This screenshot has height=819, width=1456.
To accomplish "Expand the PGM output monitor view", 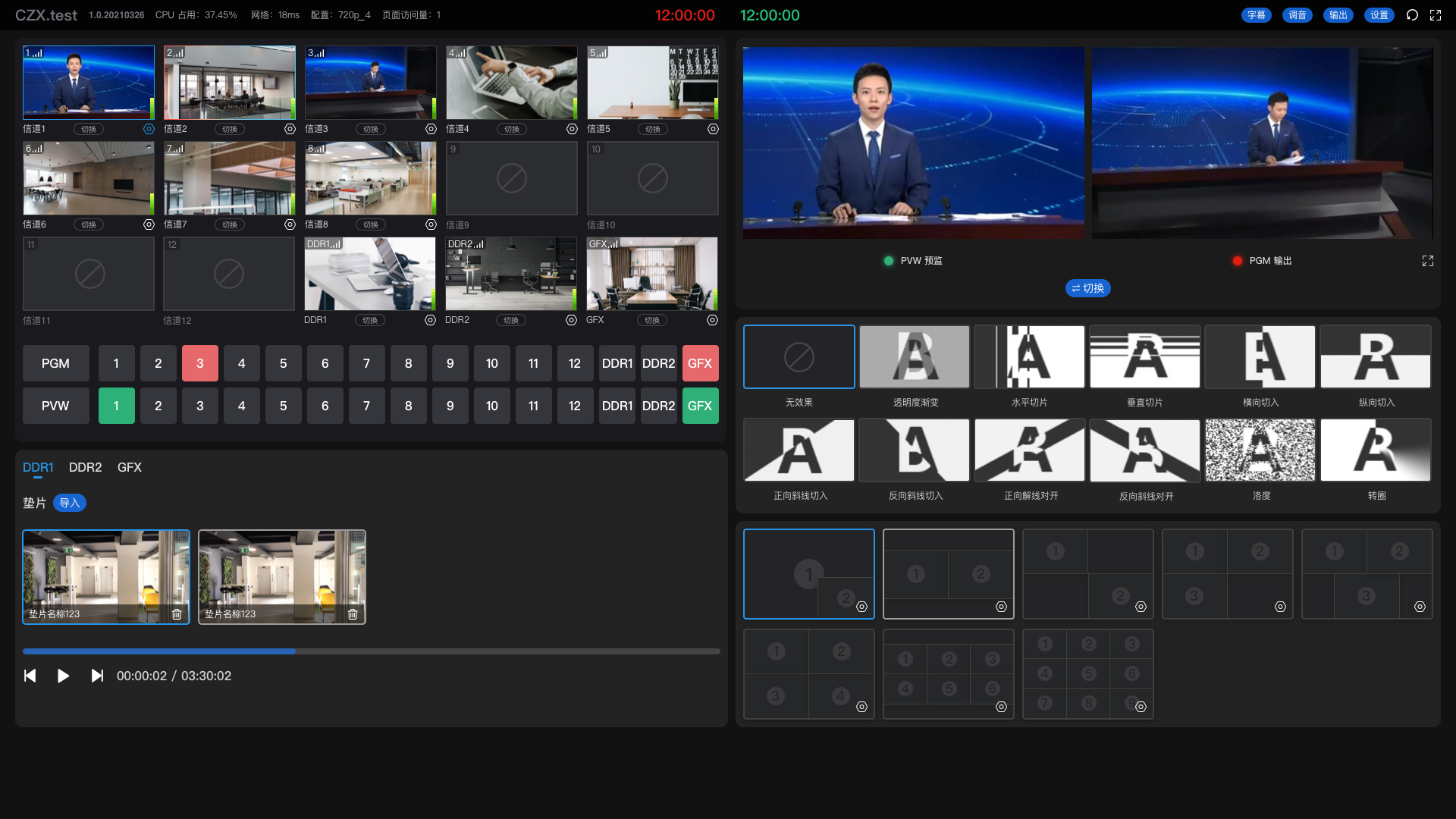I will pos(1427,261).
